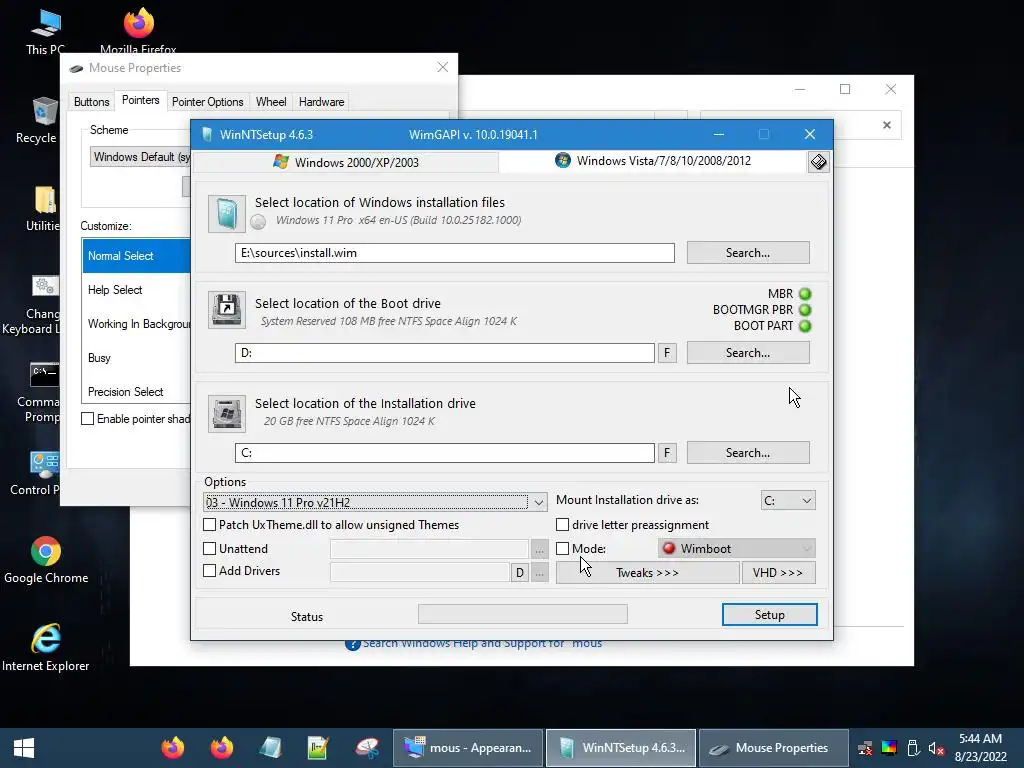Open the Pointers tab in Mouse Properties
Image resolution: width=1024 pixels, height=768 pixels.
(140, 100)
